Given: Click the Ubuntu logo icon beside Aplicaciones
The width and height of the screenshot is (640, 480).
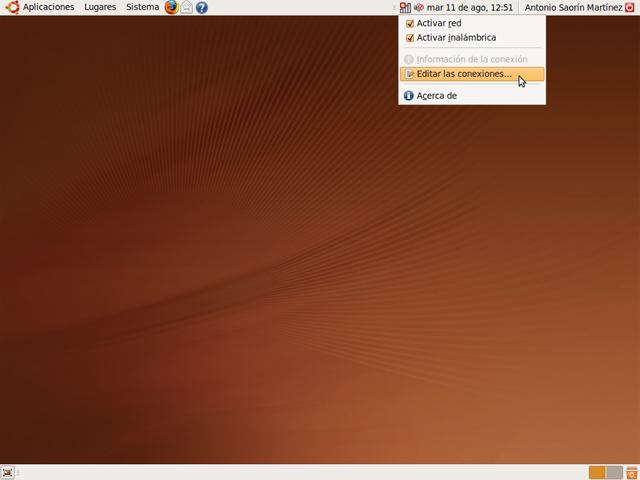Looking at the screenshot, I should (x=12, y=7).
